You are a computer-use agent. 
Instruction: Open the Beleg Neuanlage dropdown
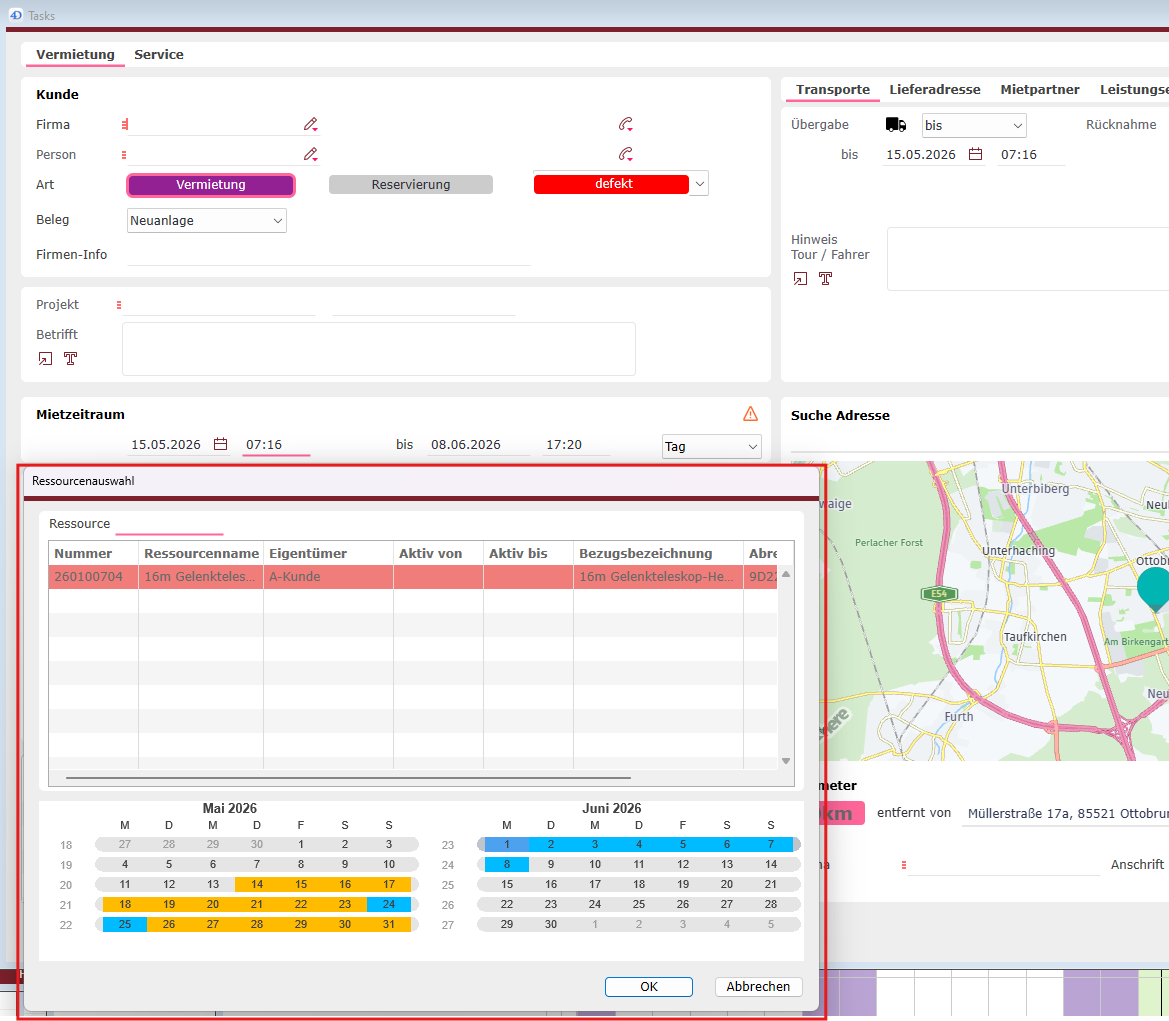click(207, 221)
